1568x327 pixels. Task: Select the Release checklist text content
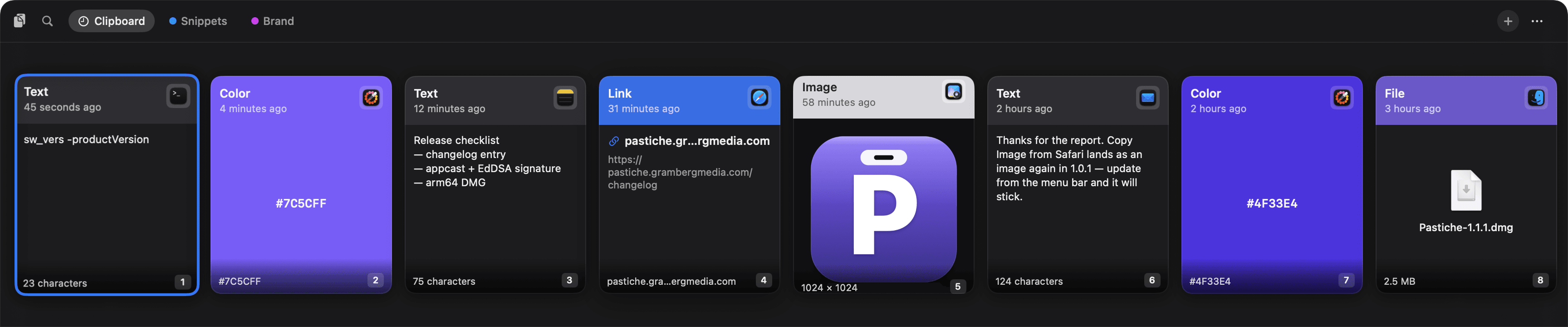(487, 161)
